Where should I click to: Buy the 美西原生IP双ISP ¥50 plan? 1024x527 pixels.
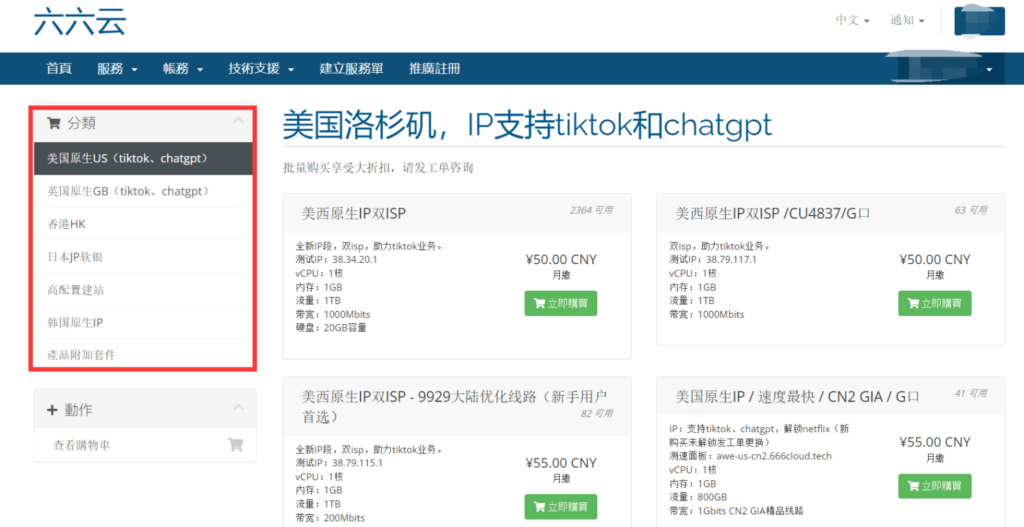560,303
